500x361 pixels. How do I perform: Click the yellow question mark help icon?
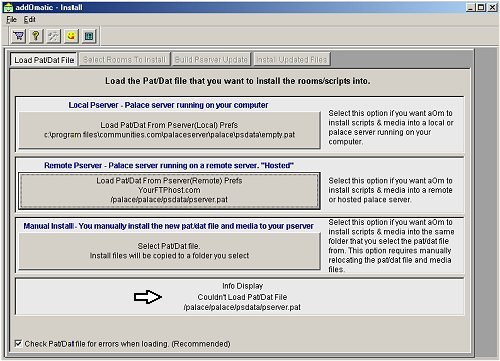pos(36,36)
